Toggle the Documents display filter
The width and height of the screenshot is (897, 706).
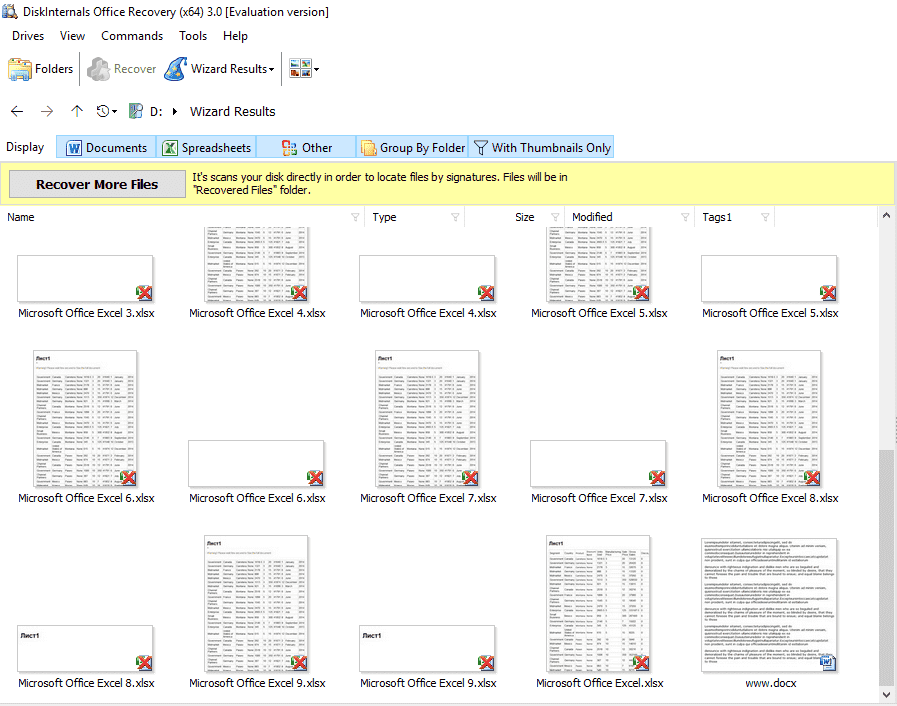[x=106, y=148]
